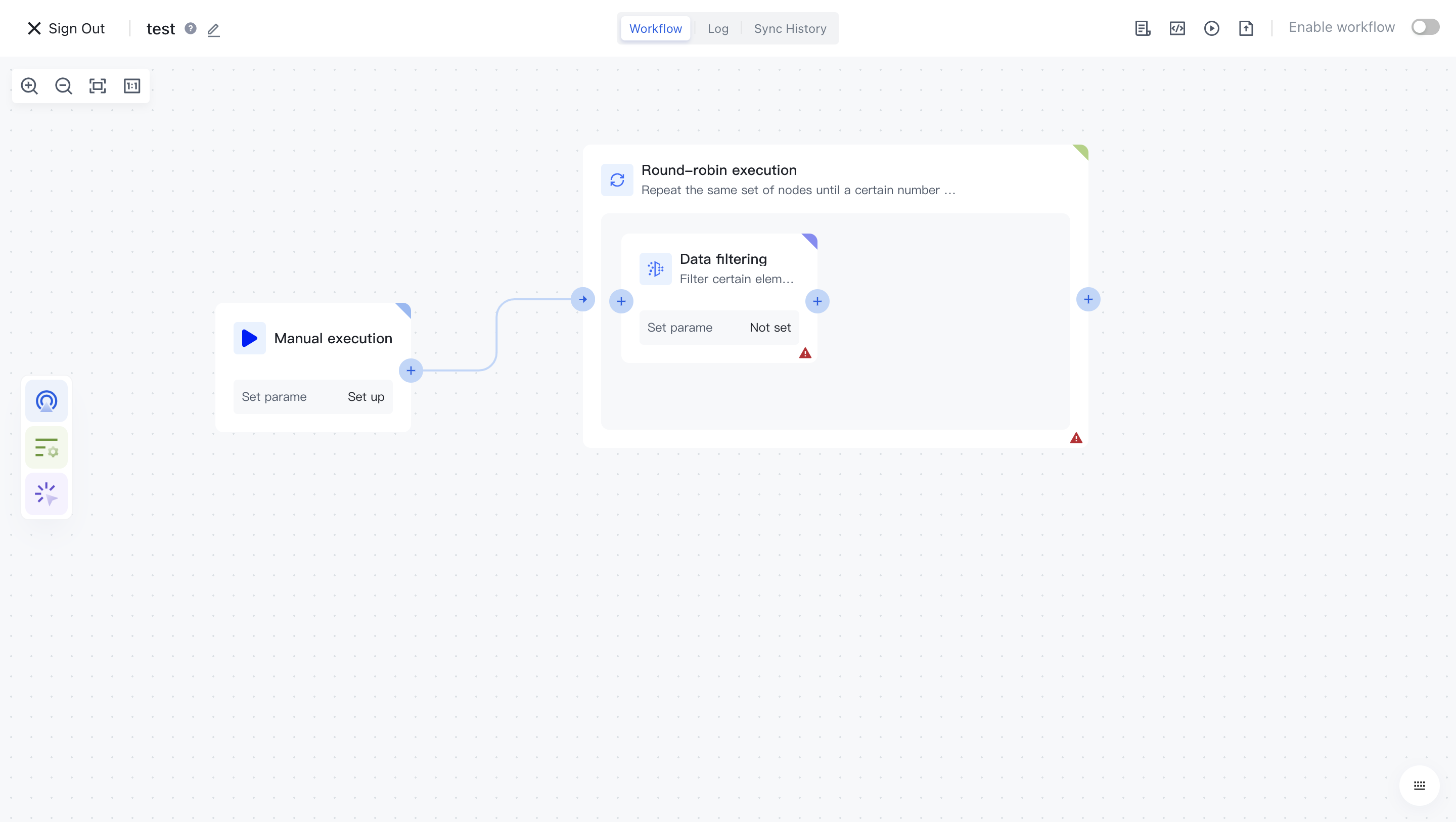Click the round-robin loop icon on the node

click(617, 180)
